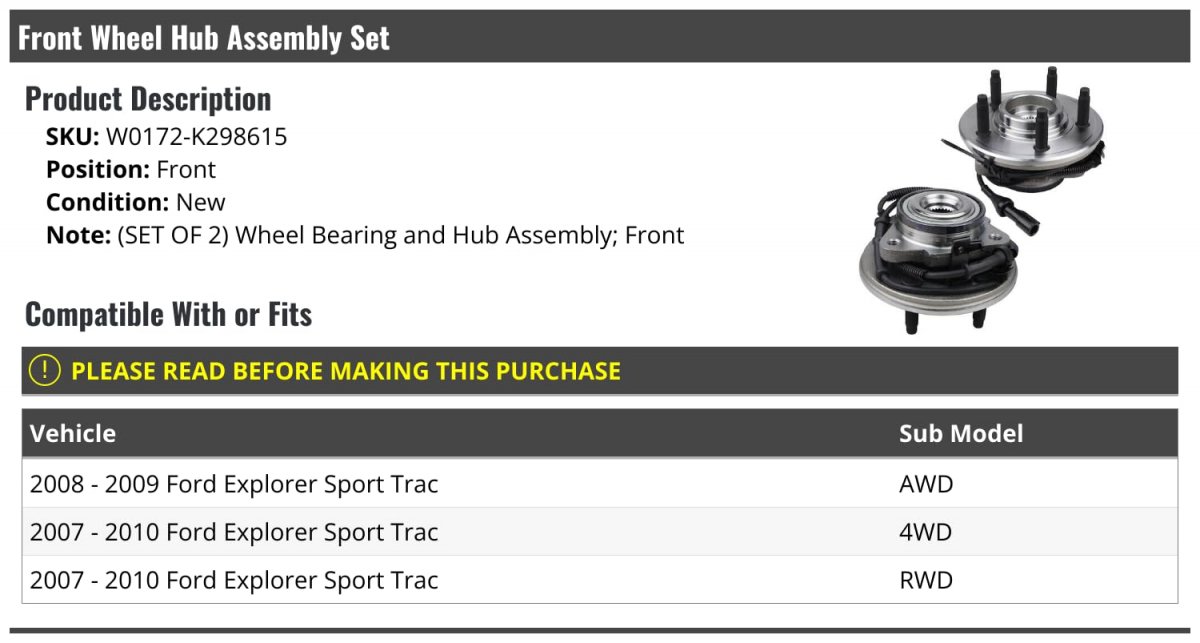This screenshot has width=1200, height=643.
Task: Click the vehicle name in the RWD row
Action: 234,580
